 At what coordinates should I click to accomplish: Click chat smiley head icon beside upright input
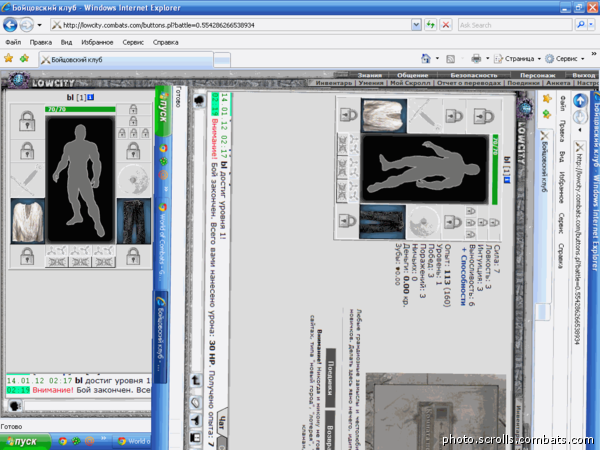point(15,405)
